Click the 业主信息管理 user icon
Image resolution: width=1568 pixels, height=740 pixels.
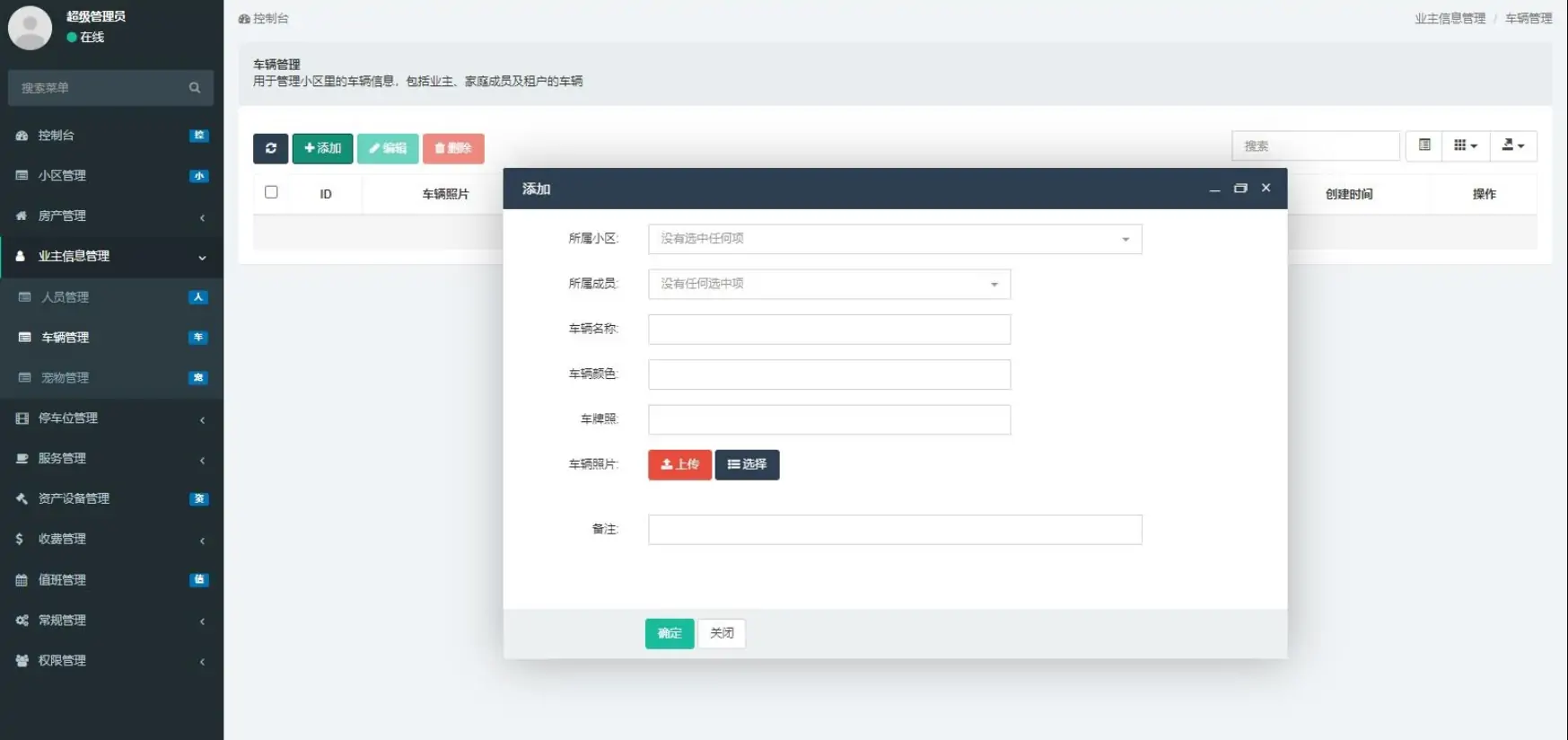coord(20,256)
